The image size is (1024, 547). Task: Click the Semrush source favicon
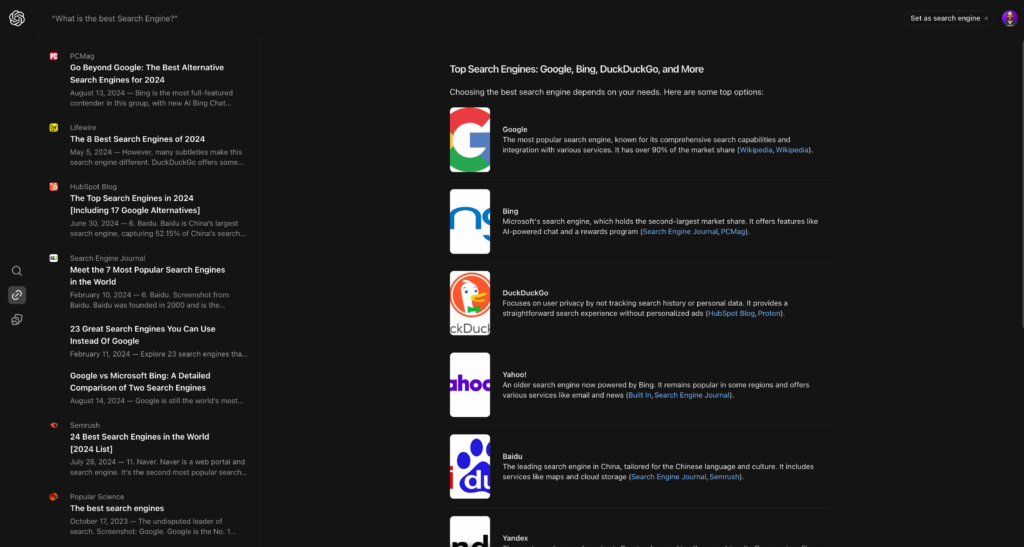[54, 425]
